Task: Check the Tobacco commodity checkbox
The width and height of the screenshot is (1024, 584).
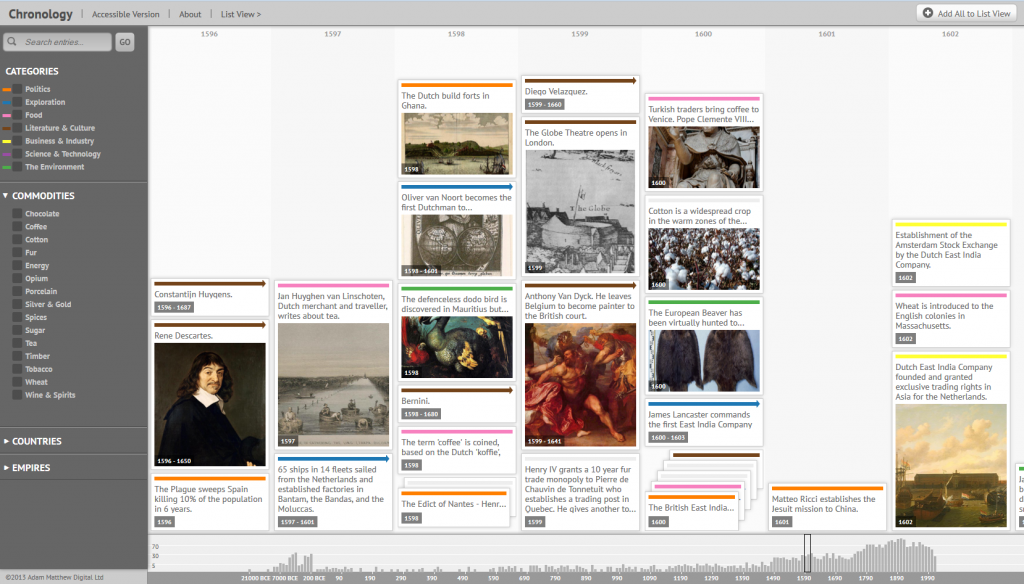Action: [x=18, y=369]
